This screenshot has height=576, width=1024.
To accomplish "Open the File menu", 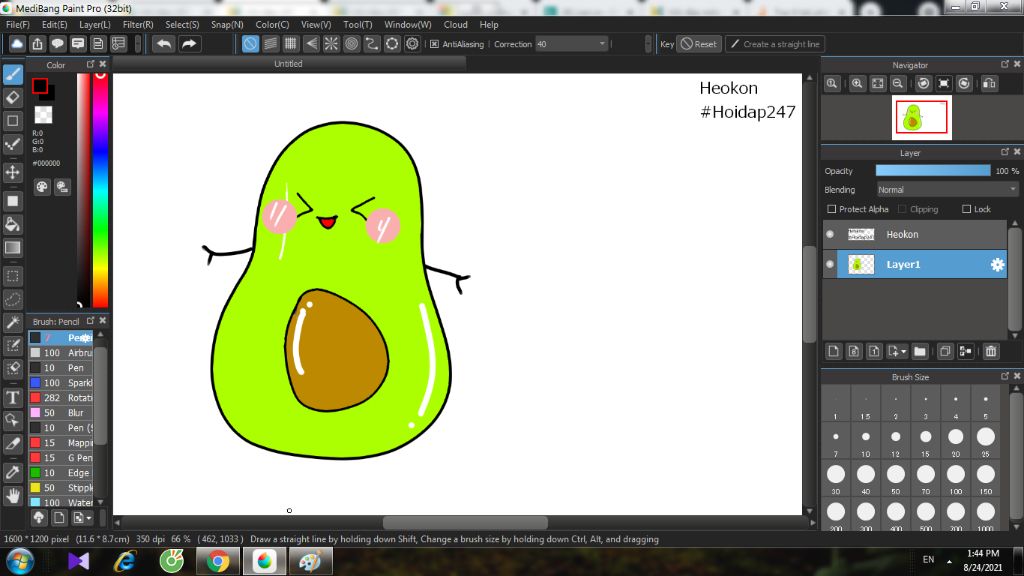I will (18, 25).
